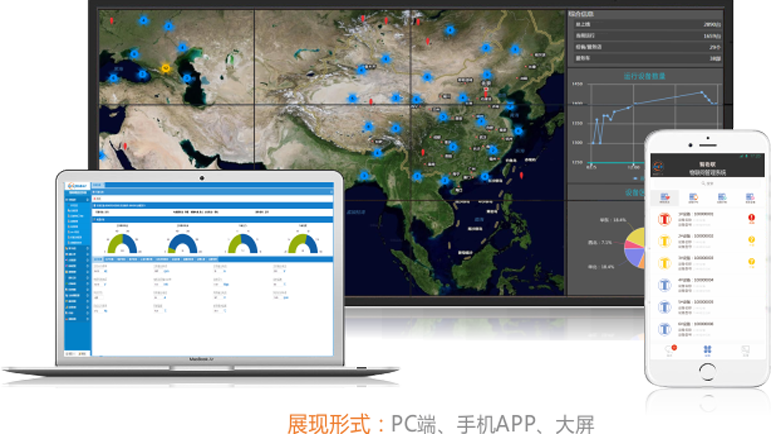771x434 pixels.
Task: Tap the message icon with red badge on phone
Action: point(667,349)
